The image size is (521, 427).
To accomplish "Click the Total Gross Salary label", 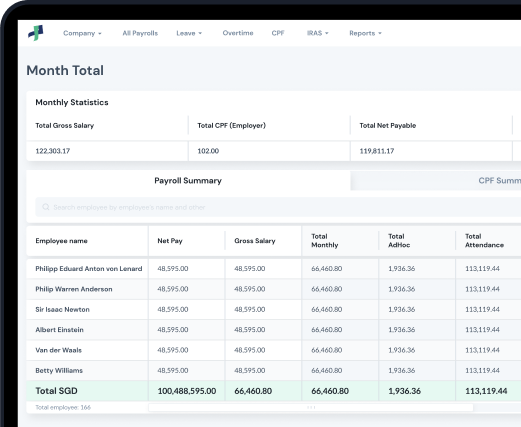I will [x=65, y=126].
